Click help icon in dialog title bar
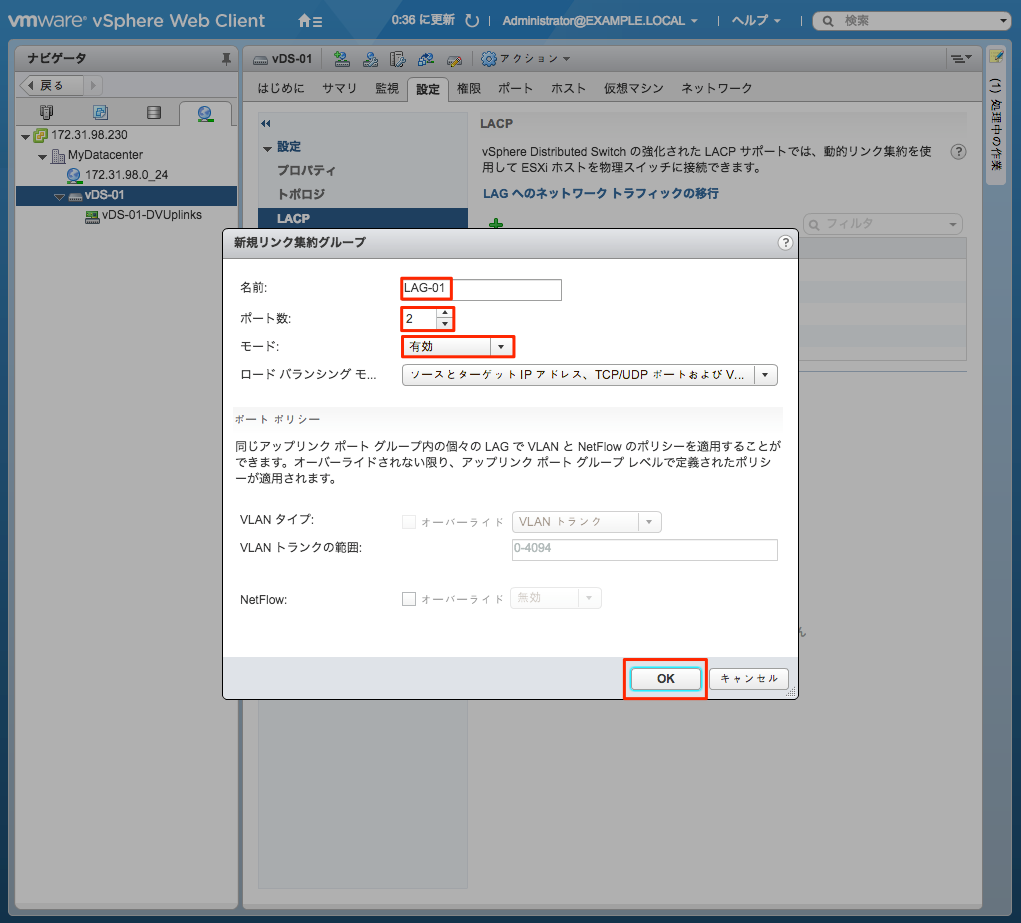The width and height of the screenshot is (1021, 923). [785, 242]
